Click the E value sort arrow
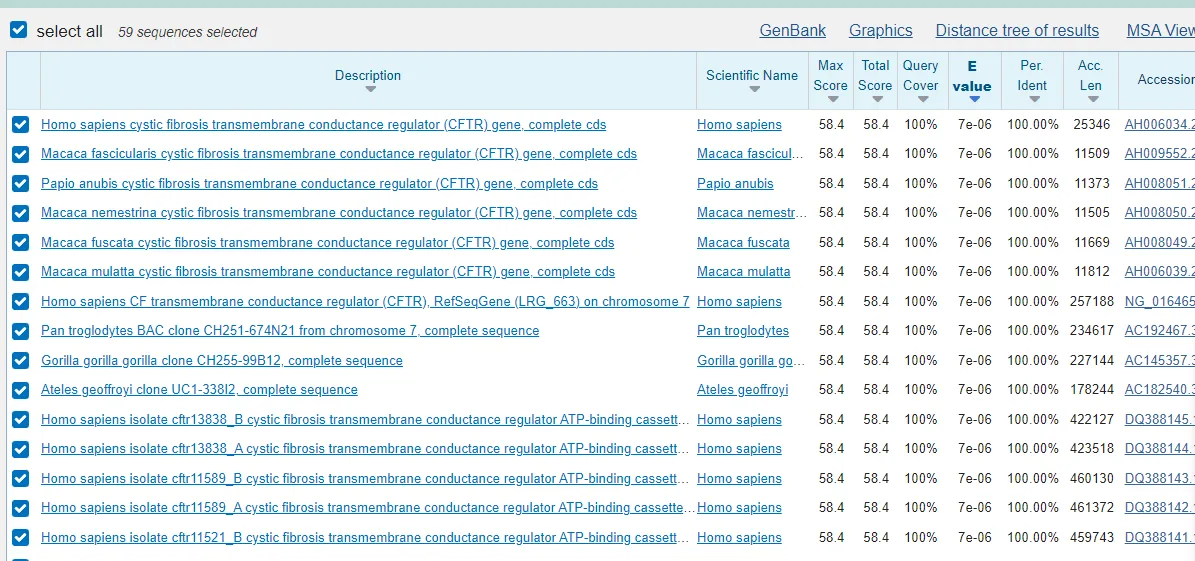Screen dimensions: 1195x561 point(973,99)
